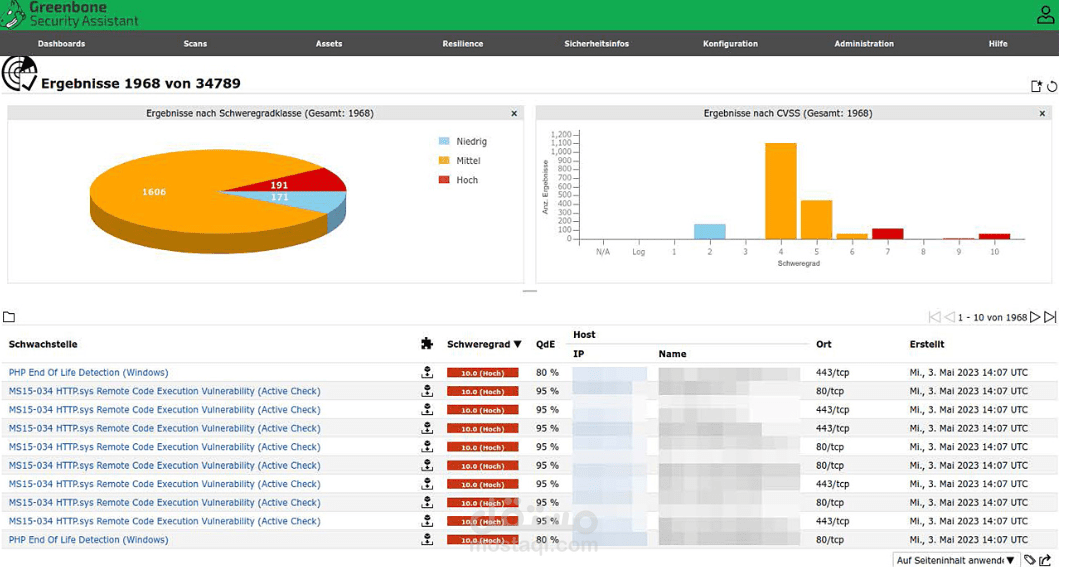Open the user account icon
The width and height of the screenshot is (1068, 567).
click(x=1045, y=15)
